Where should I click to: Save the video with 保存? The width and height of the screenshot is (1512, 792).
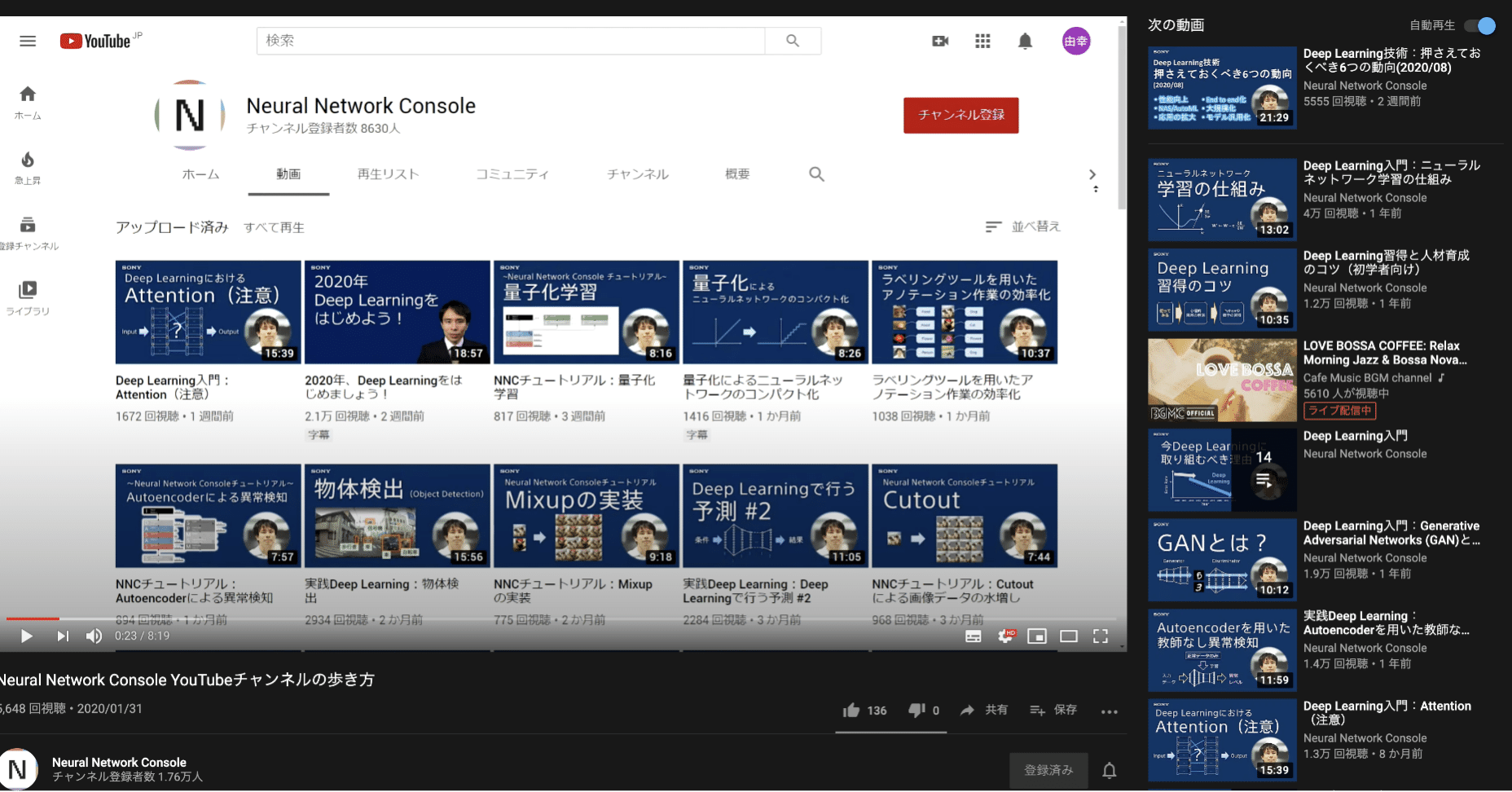1053,711
